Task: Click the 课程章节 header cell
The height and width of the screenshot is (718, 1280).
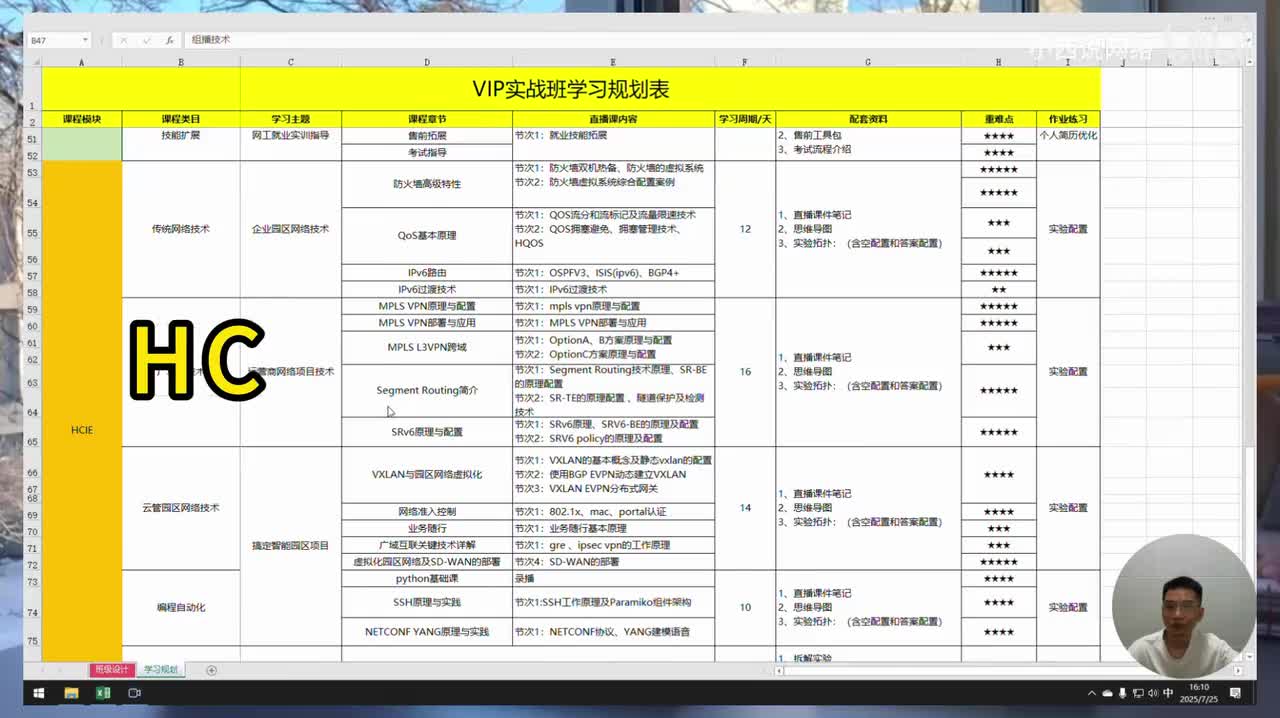Action: [x=427, y=119]
